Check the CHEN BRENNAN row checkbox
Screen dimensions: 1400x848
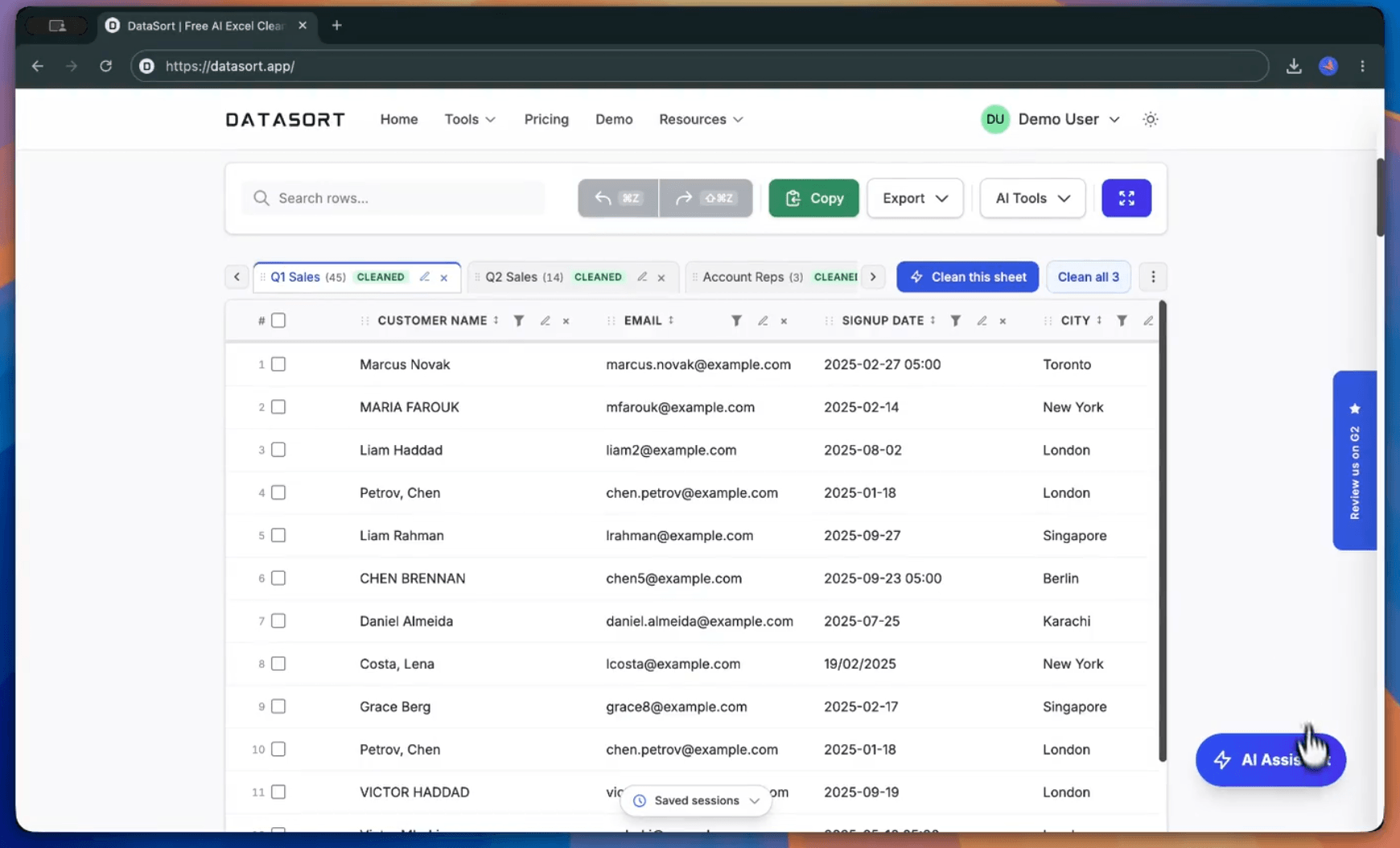(278, 578)
